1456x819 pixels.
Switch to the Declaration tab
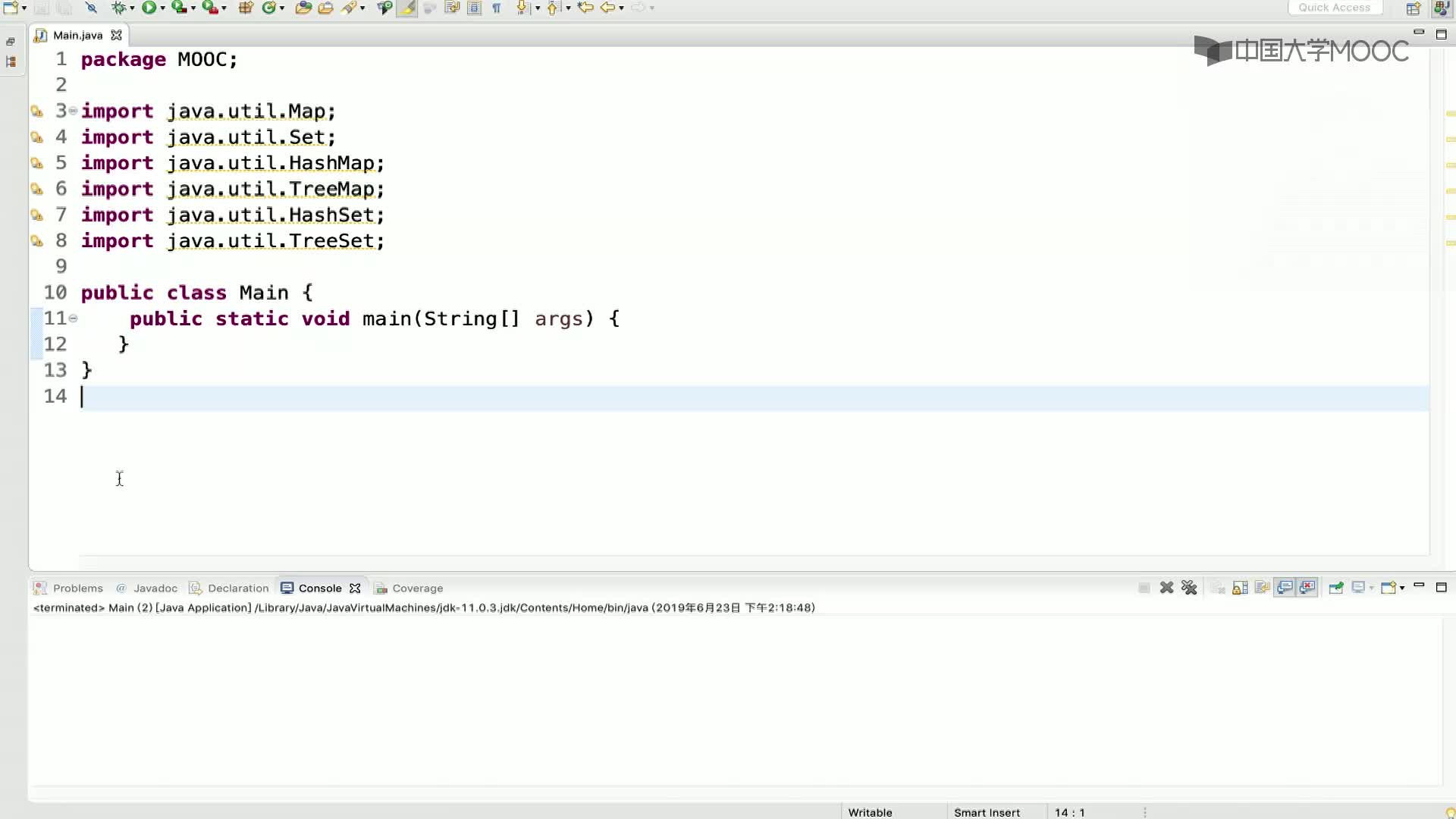(x=229, y=588)
